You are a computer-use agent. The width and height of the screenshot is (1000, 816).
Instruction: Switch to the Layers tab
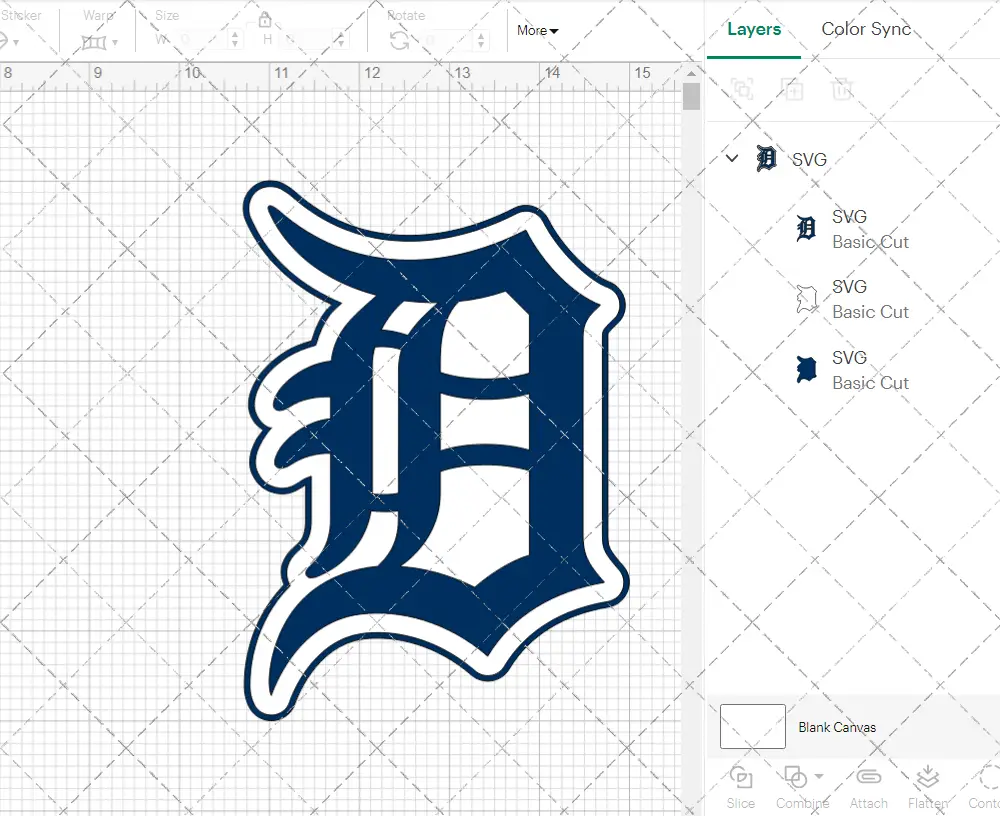click(x=754, y=29)
